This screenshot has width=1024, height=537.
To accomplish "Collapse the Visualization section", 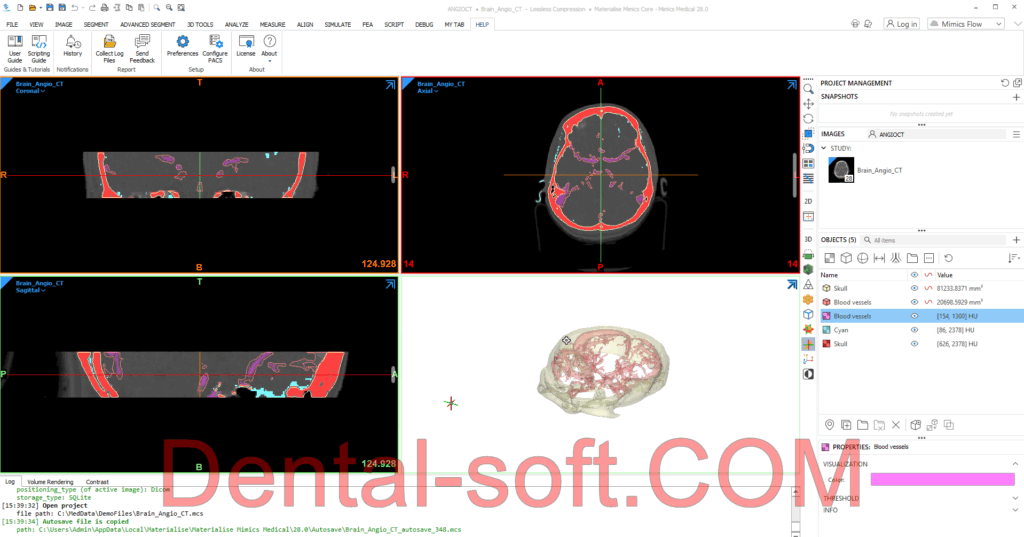I will 1015,464.
